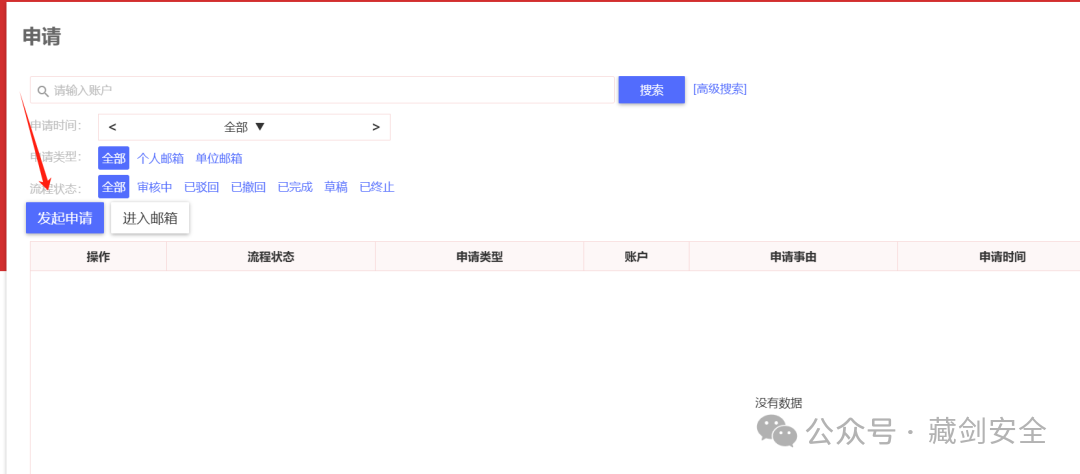
Task: Click the 操作 column header
Action: click(98, 256)
